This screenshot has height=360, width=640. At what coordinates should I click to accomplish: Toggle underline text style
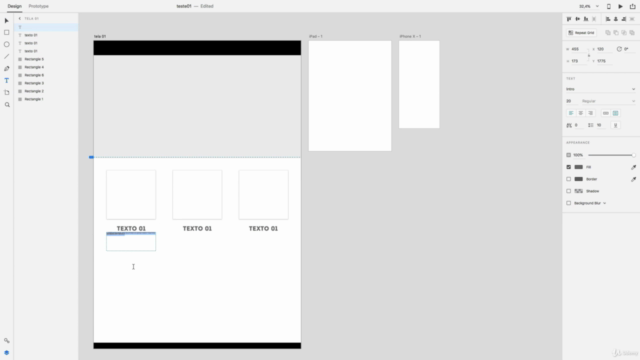(616, 125)
